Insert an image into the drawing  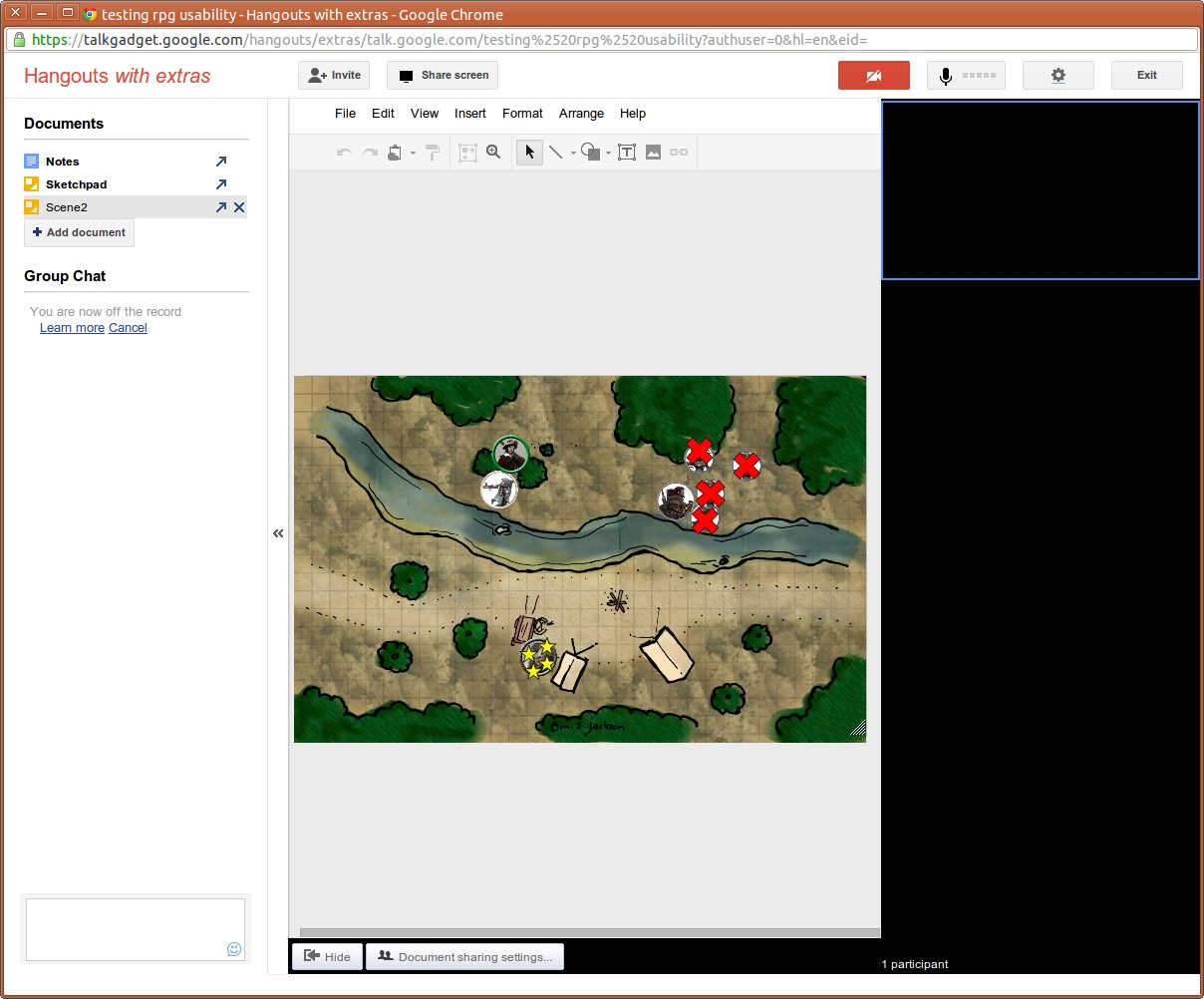(x=651, y=152)
